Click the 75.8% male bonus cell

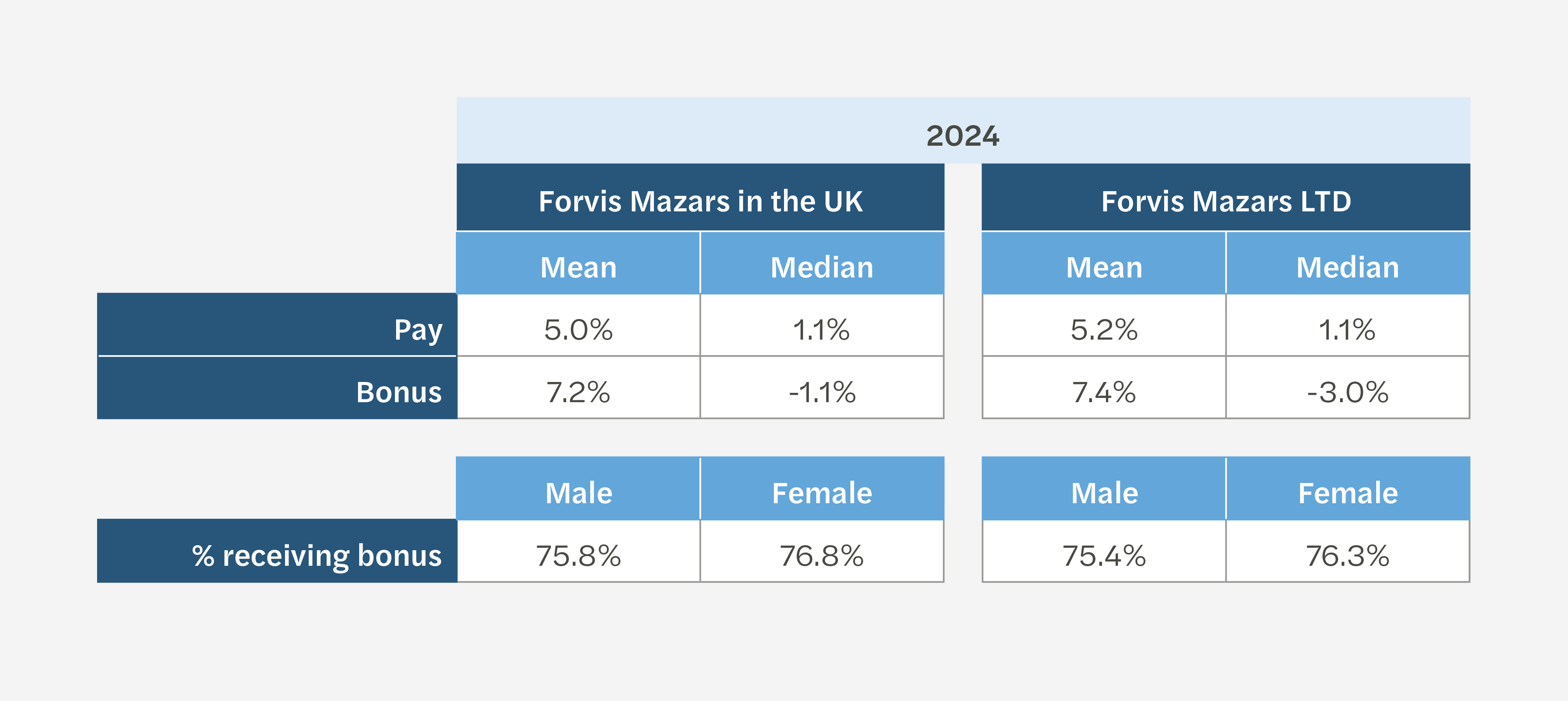(578, 555)
